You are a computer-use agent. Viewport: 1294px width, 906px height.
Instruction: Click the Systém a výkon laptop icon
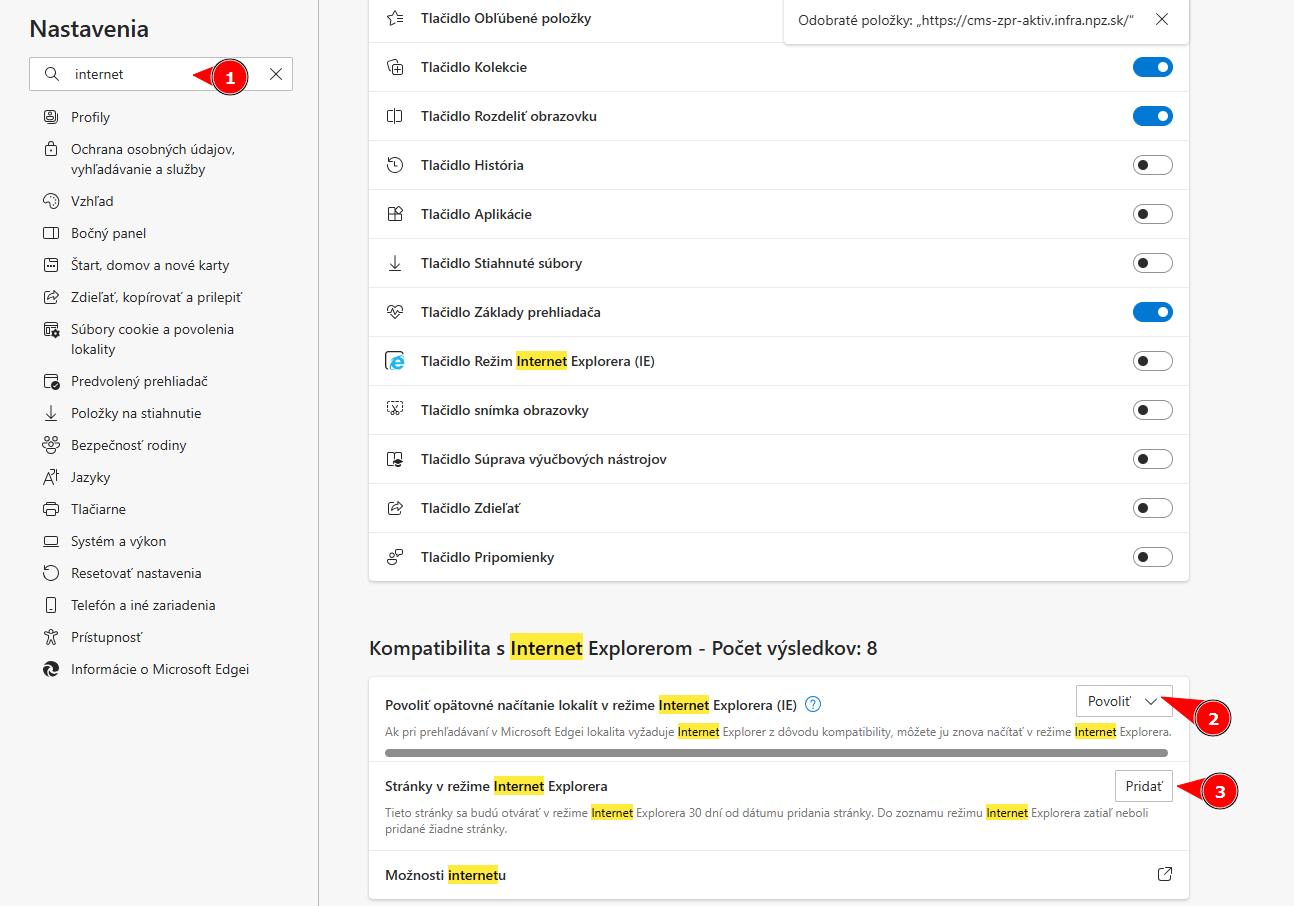click(51, 541)
